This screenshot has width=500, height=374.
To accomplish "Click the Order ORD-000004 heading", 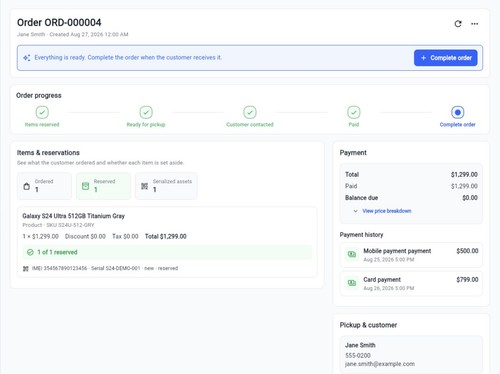I will coord(59,23).
